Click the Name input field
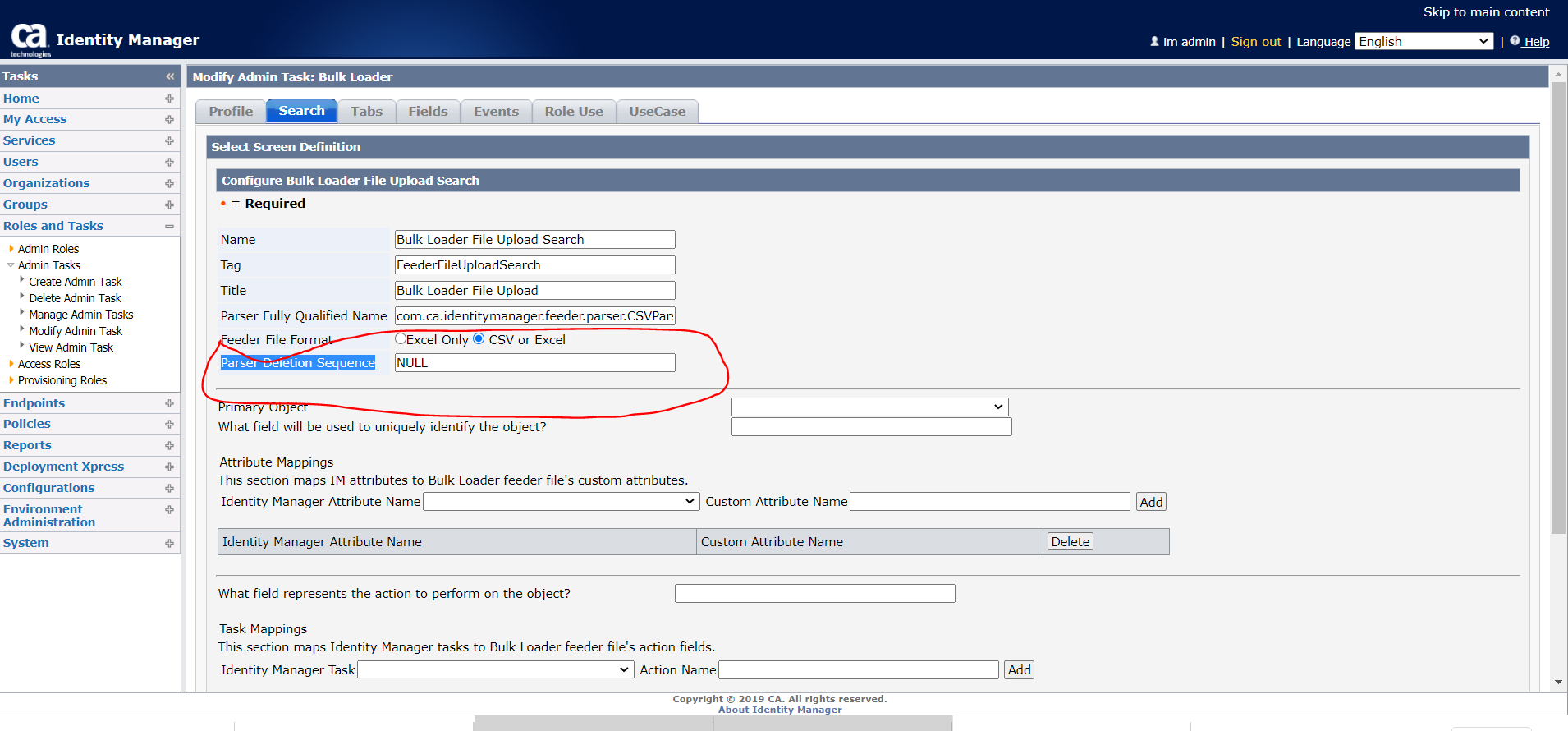Screen dimensions: 1568x731 coord(535,239)
